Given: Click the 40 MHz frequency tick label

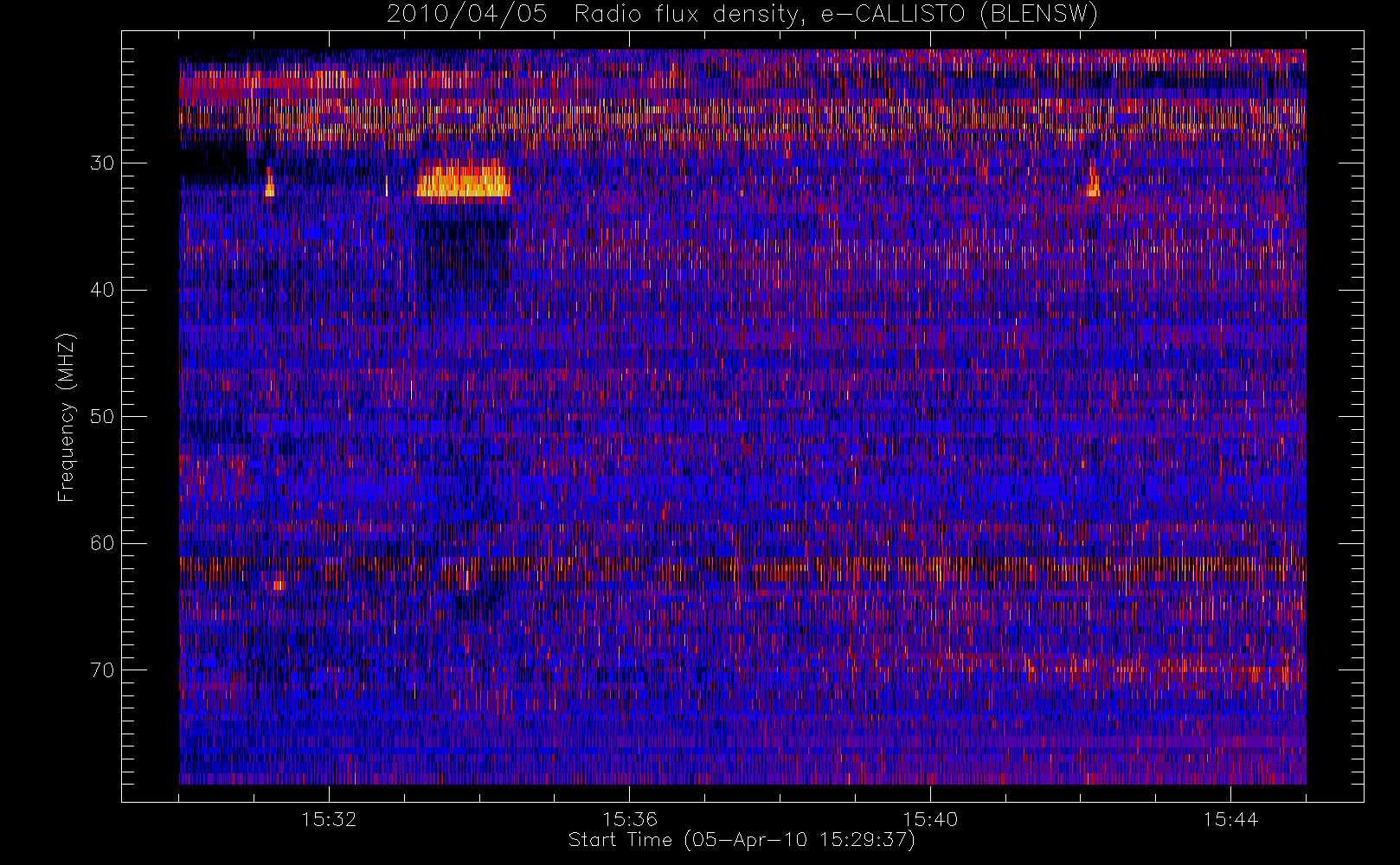Looking at the screenshot, I should (x=102, y=290).
